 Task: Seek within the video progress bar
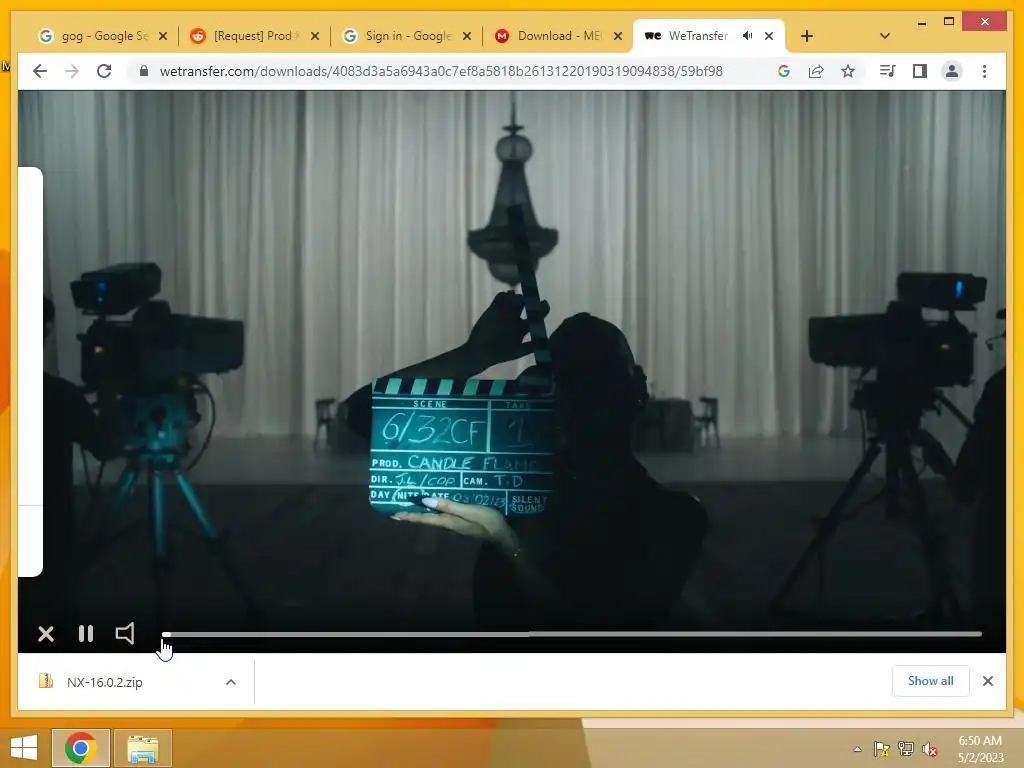tap(572, 634)
